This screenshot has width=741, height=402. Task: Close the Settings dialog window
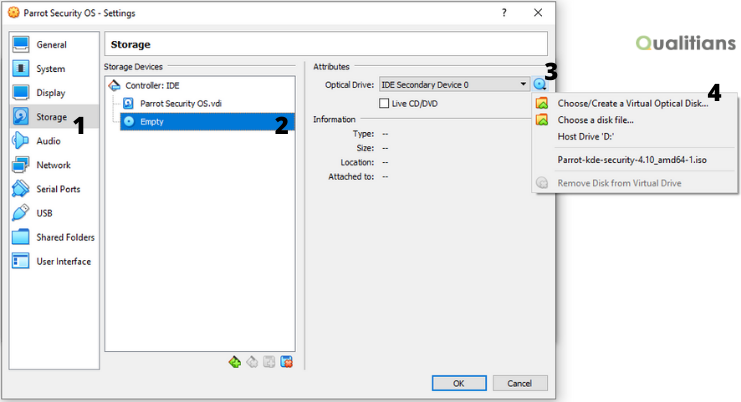point(538,13)
